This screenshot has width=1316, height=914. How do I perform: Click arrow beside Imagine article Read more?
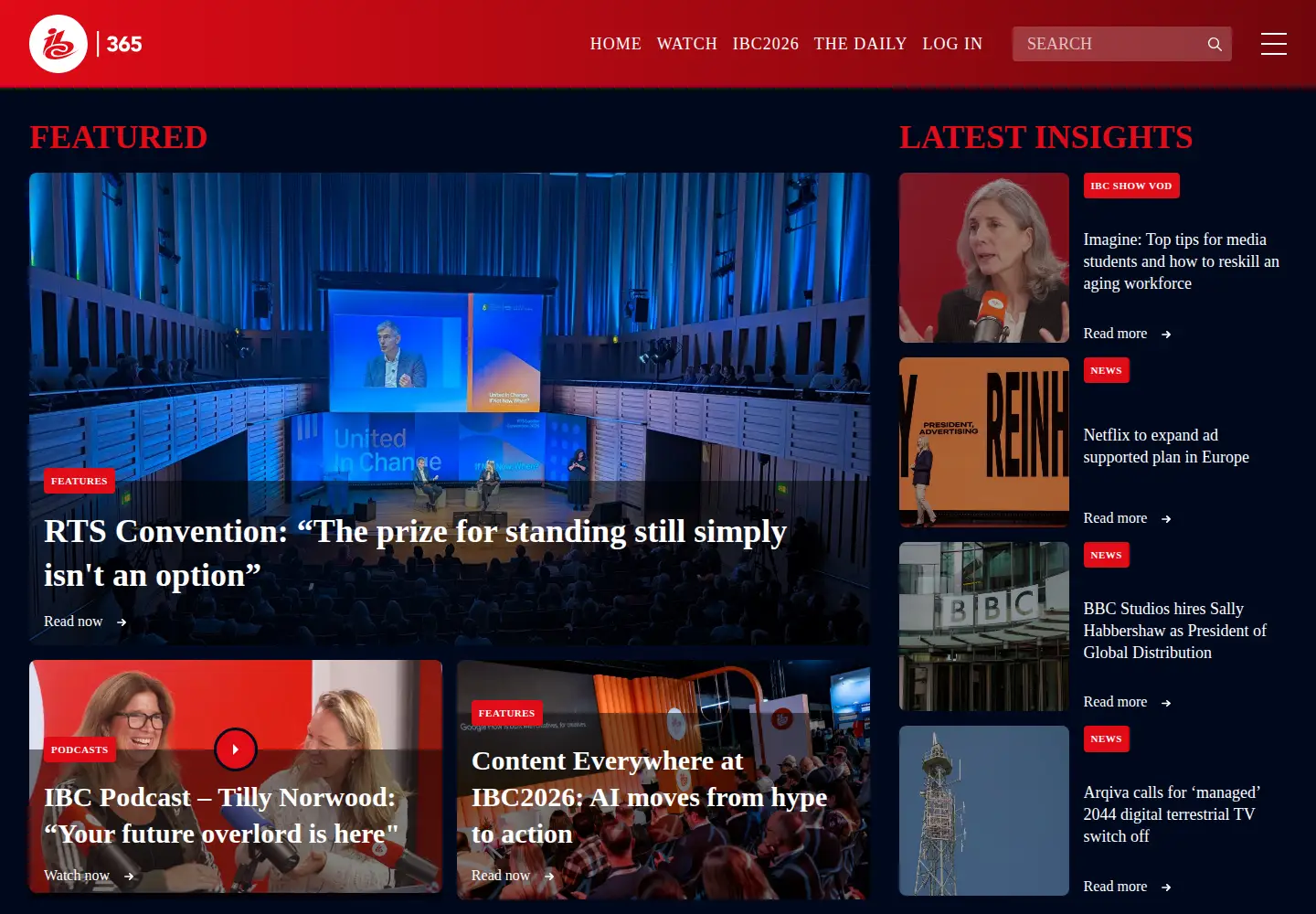pos(1166,335)
